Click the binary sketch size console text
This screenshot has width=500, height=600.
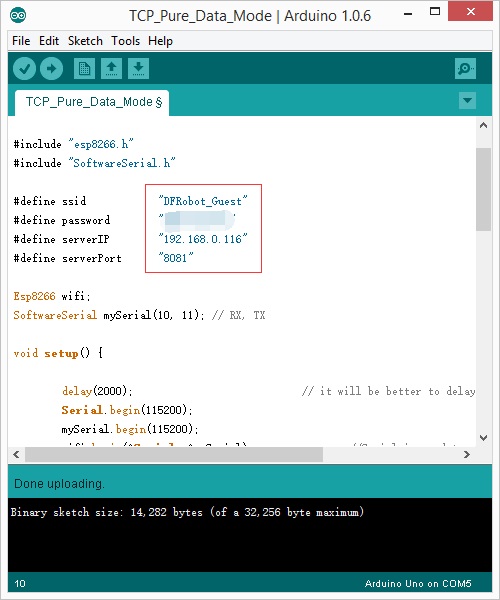(x=187, y=512)
